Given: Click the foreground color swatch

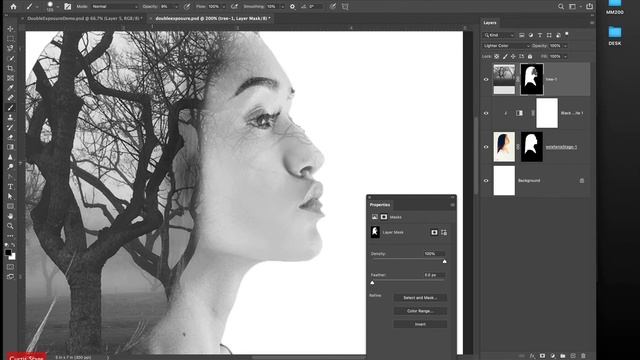Looking at the screenshot, I should [8, 253].
